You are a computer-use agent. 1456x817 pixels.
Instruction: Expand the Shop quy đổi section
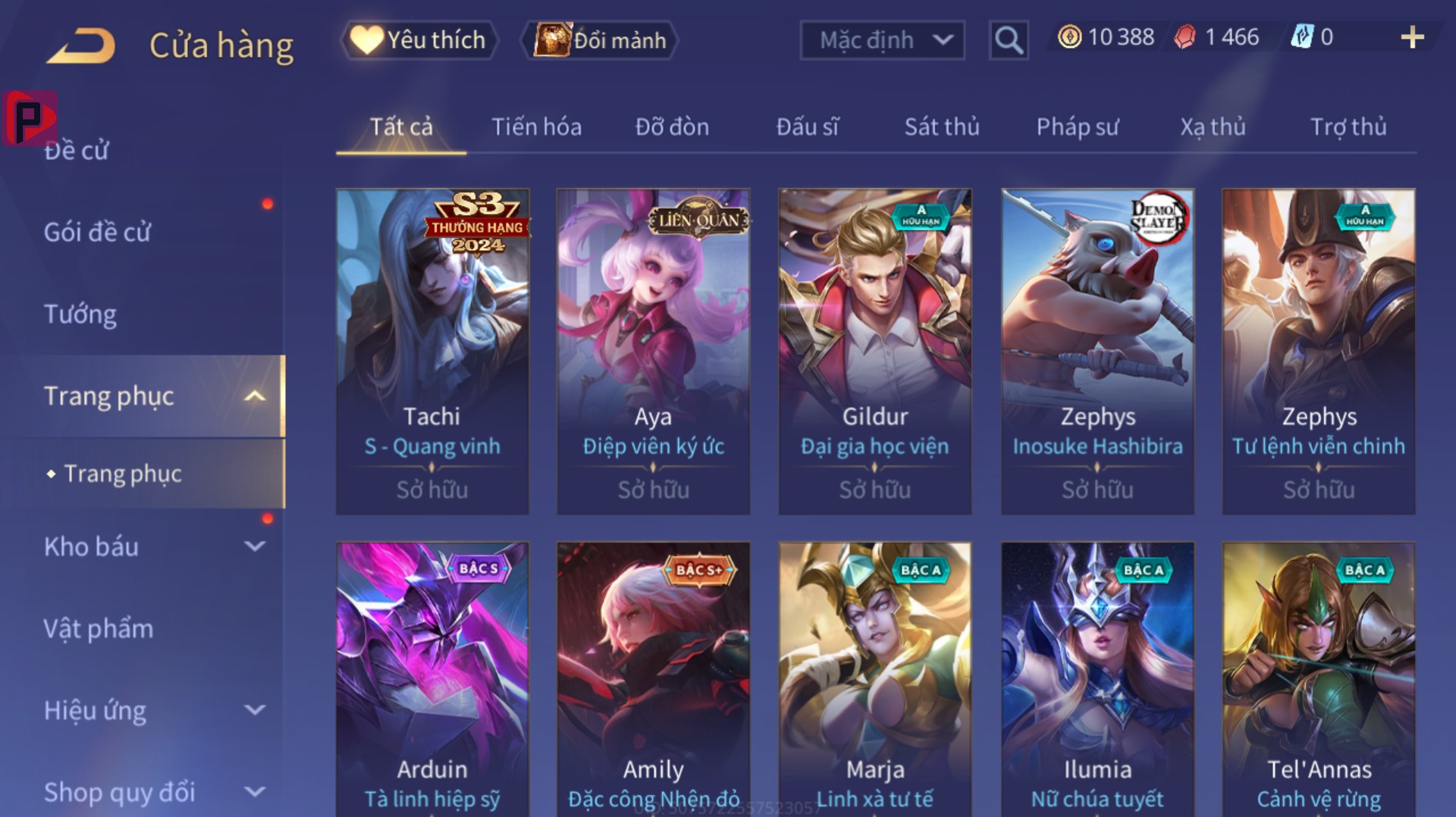click(256, 791)
